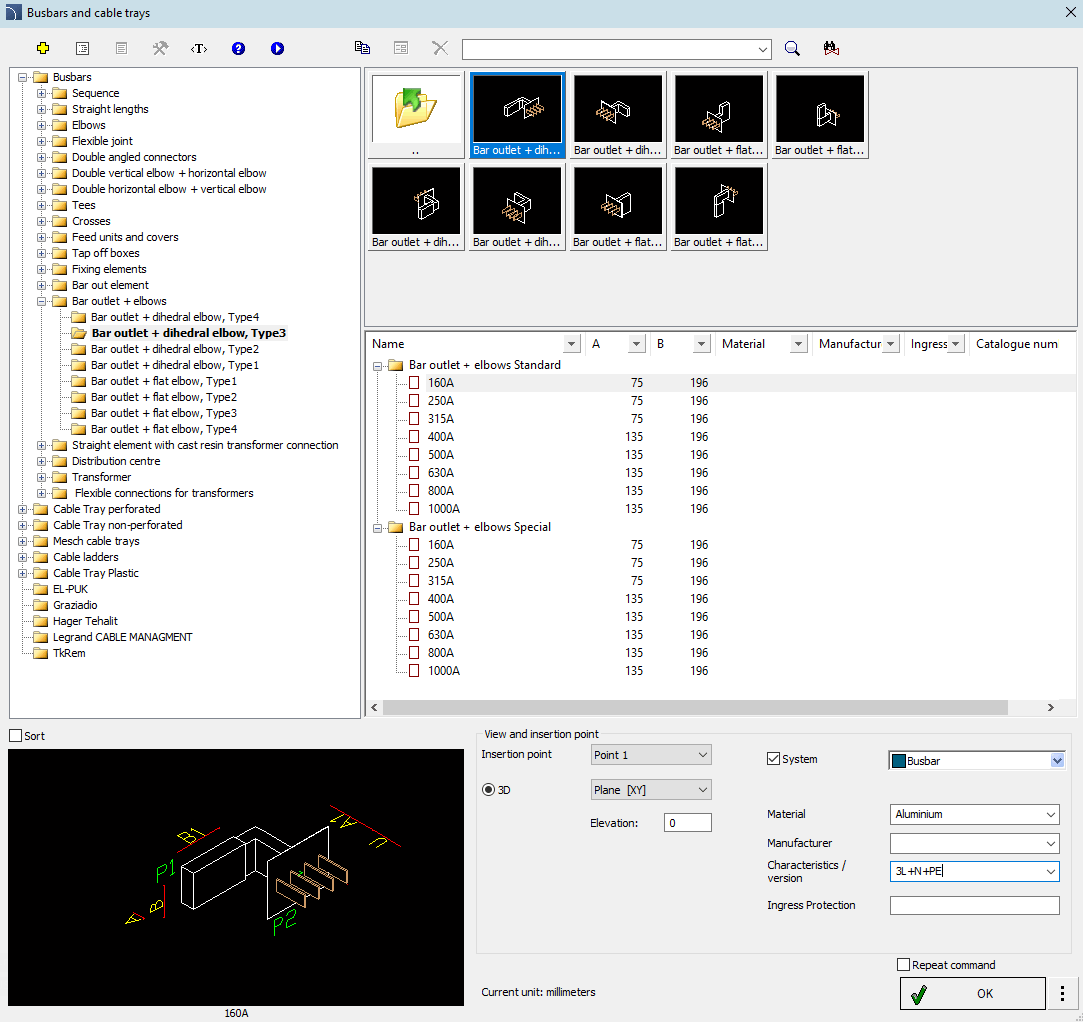Check 250A under Bar outlet + elbows Special

coord(414,563)
